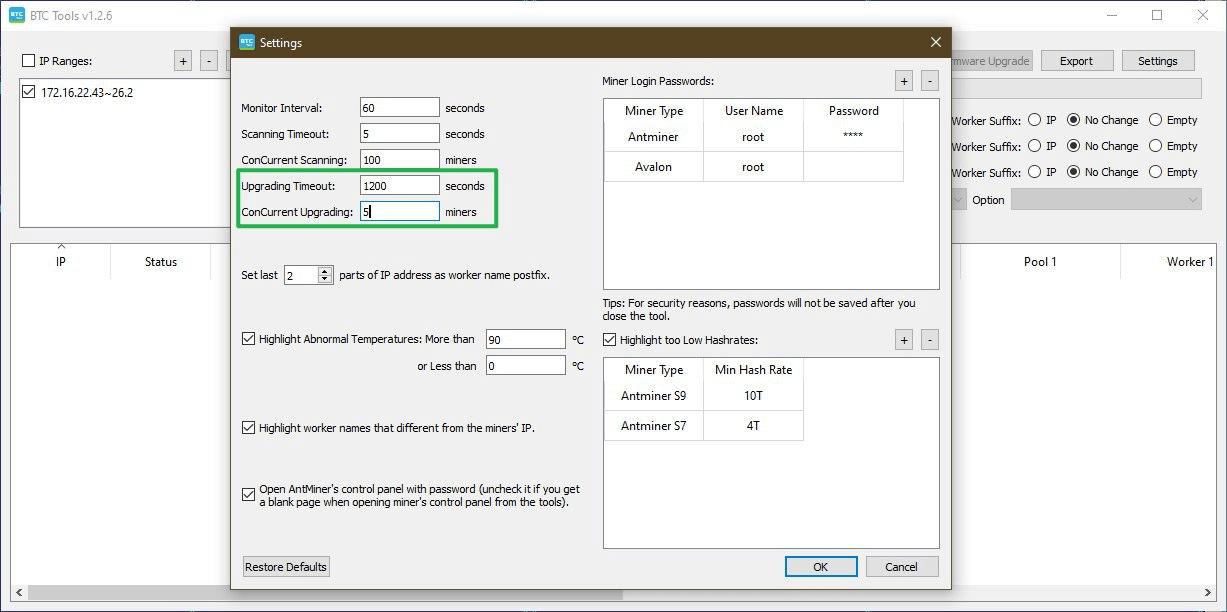Click the Status column header
The width and height of the screenshot is (1227, 612).
tap(160, 262)
